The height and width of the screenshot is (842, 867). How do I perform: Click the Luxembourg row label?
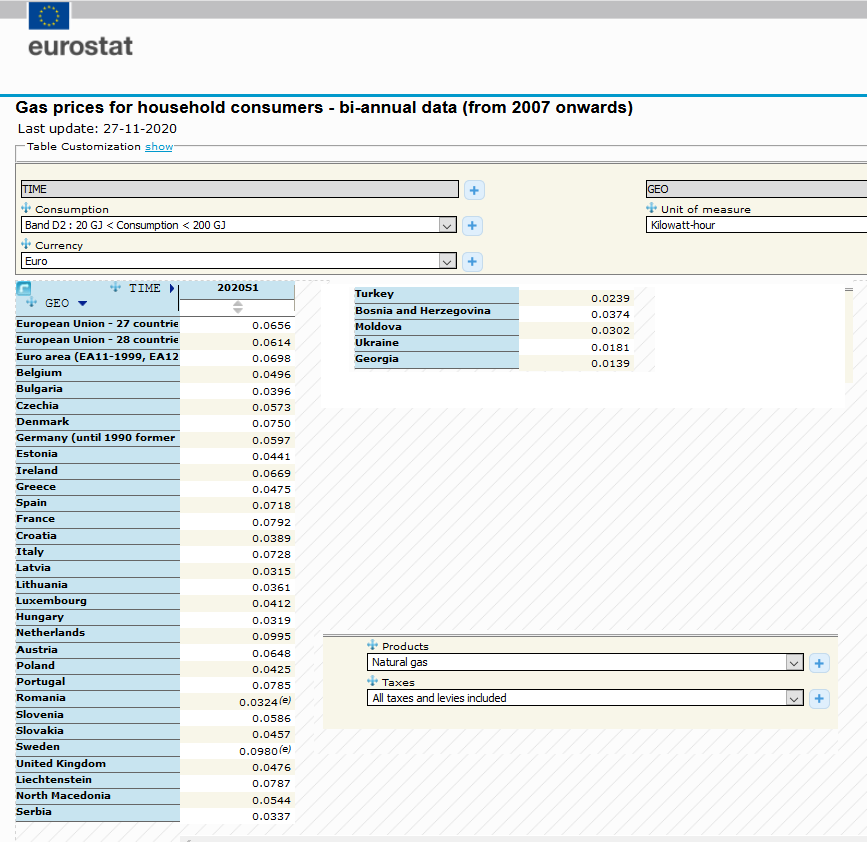(98, 601)
